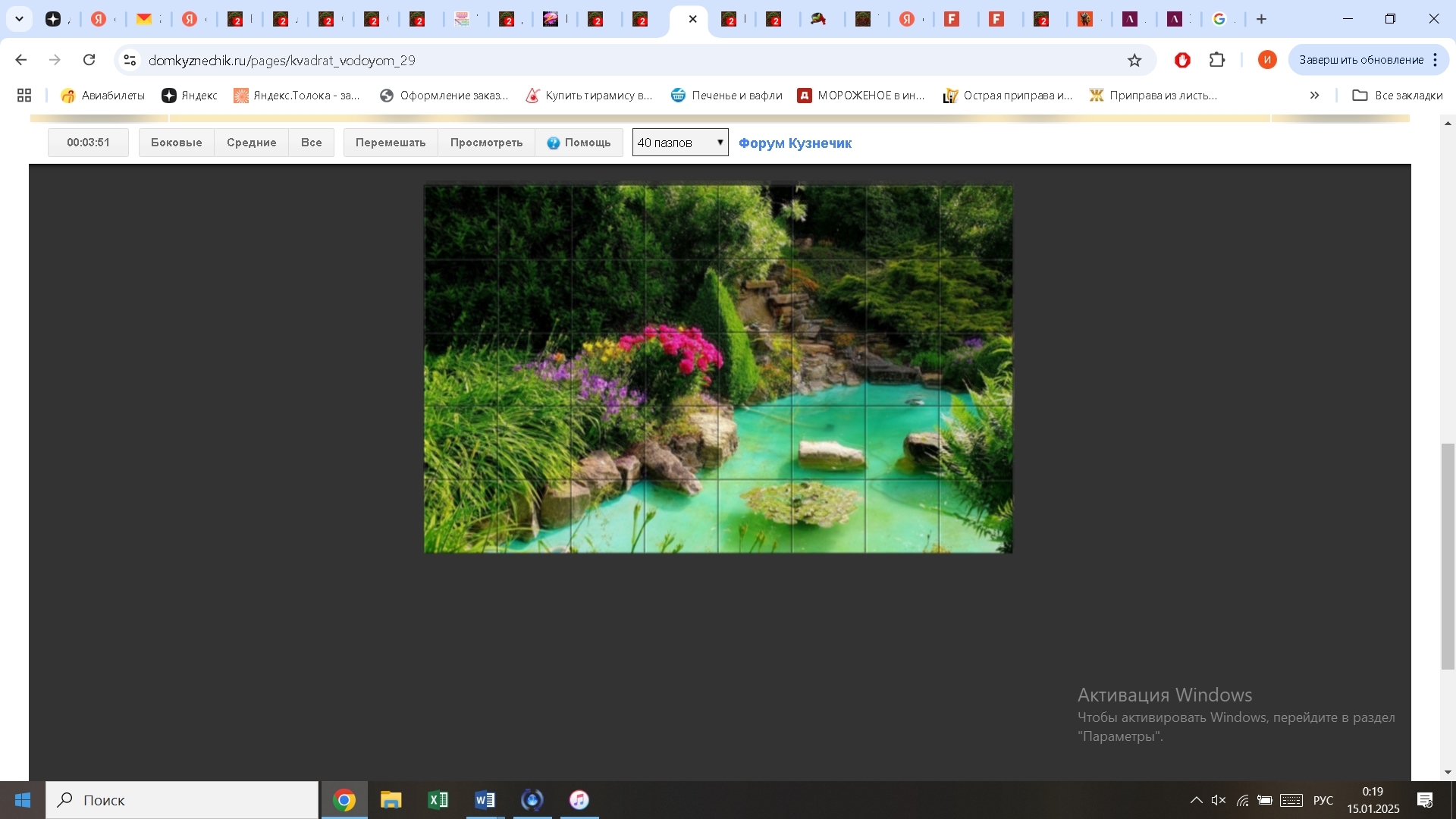
Task: Click the battery tray icon
Action: pos(1265,800)
